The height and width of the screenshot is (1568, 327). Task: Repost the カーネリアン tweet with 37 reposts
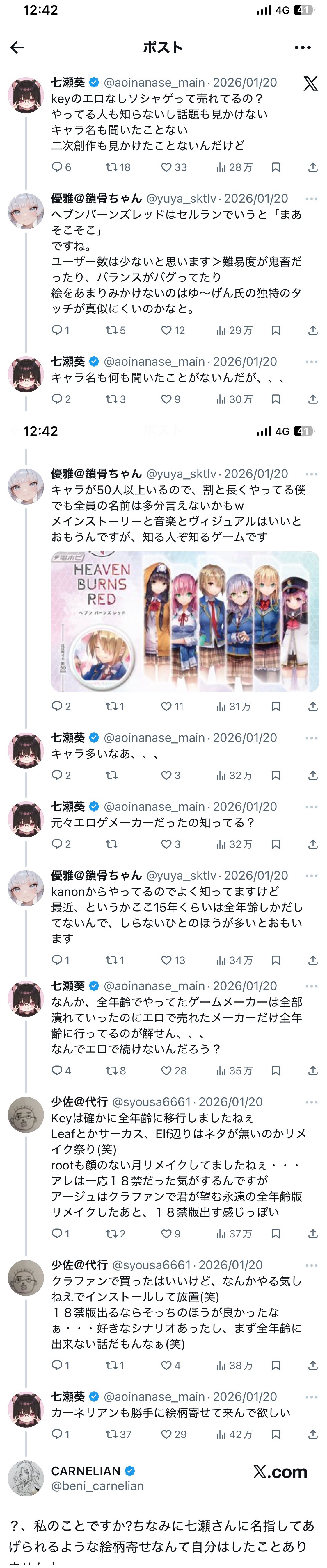pyautogui.click(x=118, y=1435)
